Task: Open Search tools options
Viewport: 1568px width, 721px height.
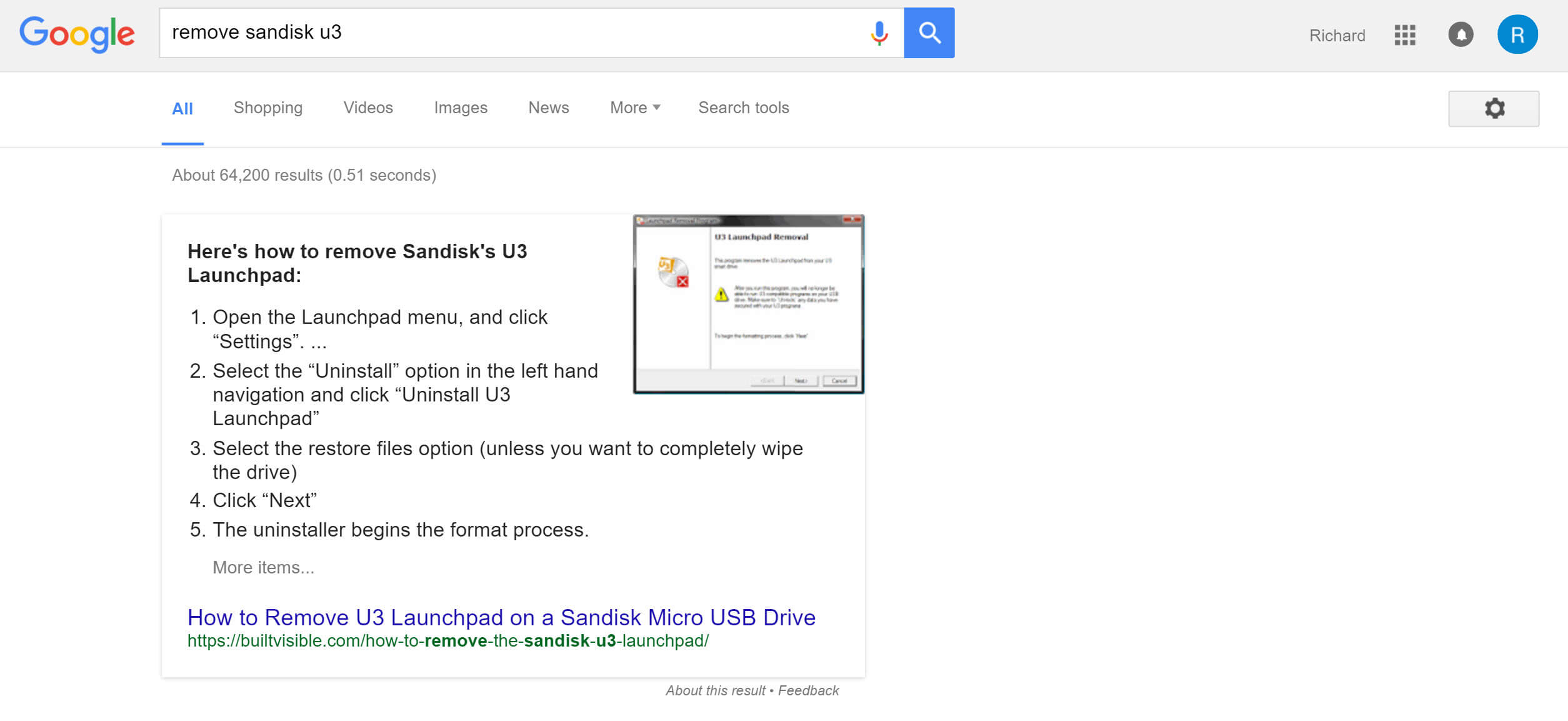Action: (x=743, y=108)
